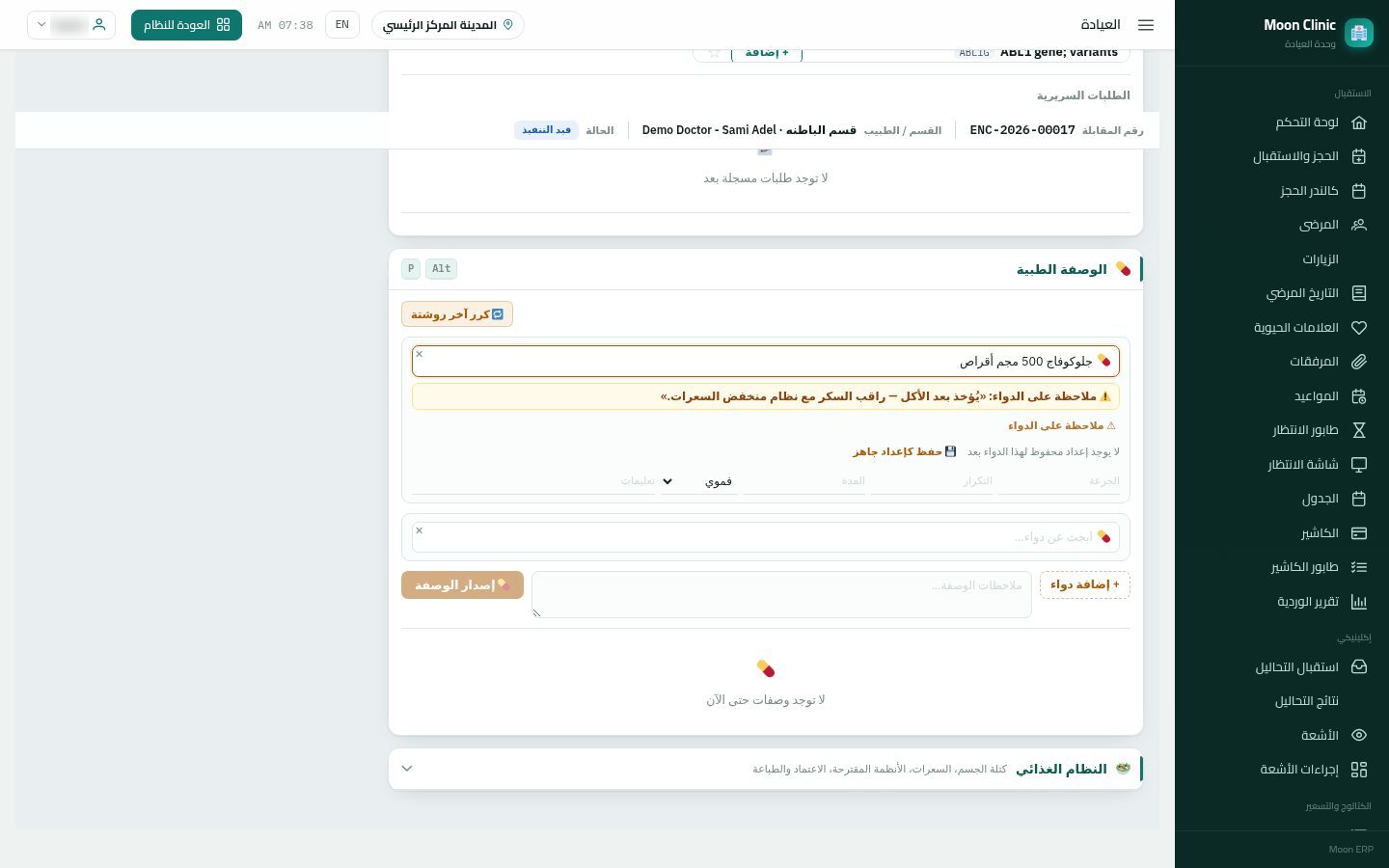The height and width of the screenshot is (868, 1389).
Task: Expand the النظام الغذائي section chevron
Action: (x=407, y=769)
